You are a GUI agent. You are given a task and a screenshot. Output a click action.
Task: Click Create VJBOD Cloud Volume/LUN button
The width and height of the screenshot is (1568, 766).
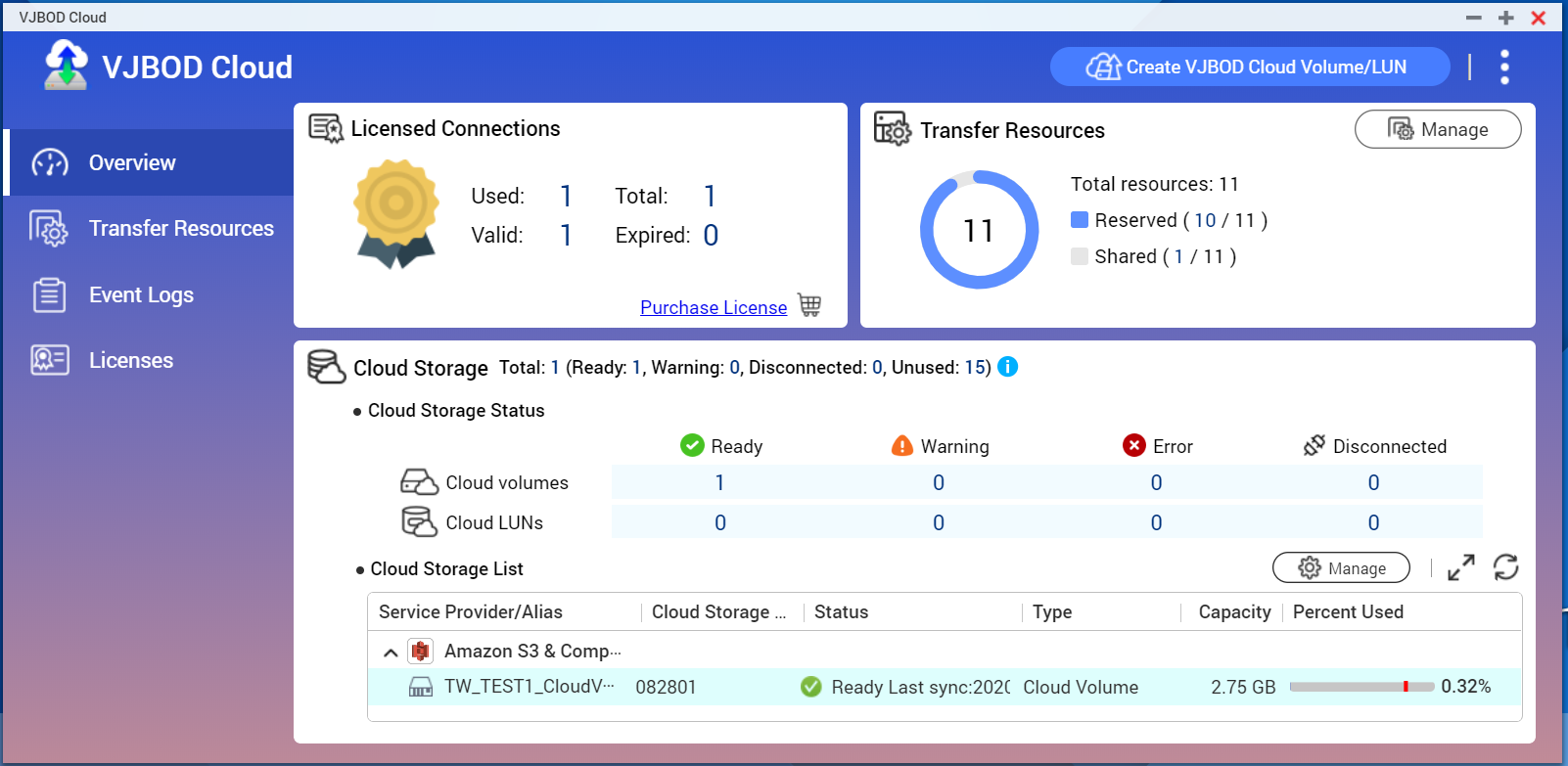click(1250, 67)
